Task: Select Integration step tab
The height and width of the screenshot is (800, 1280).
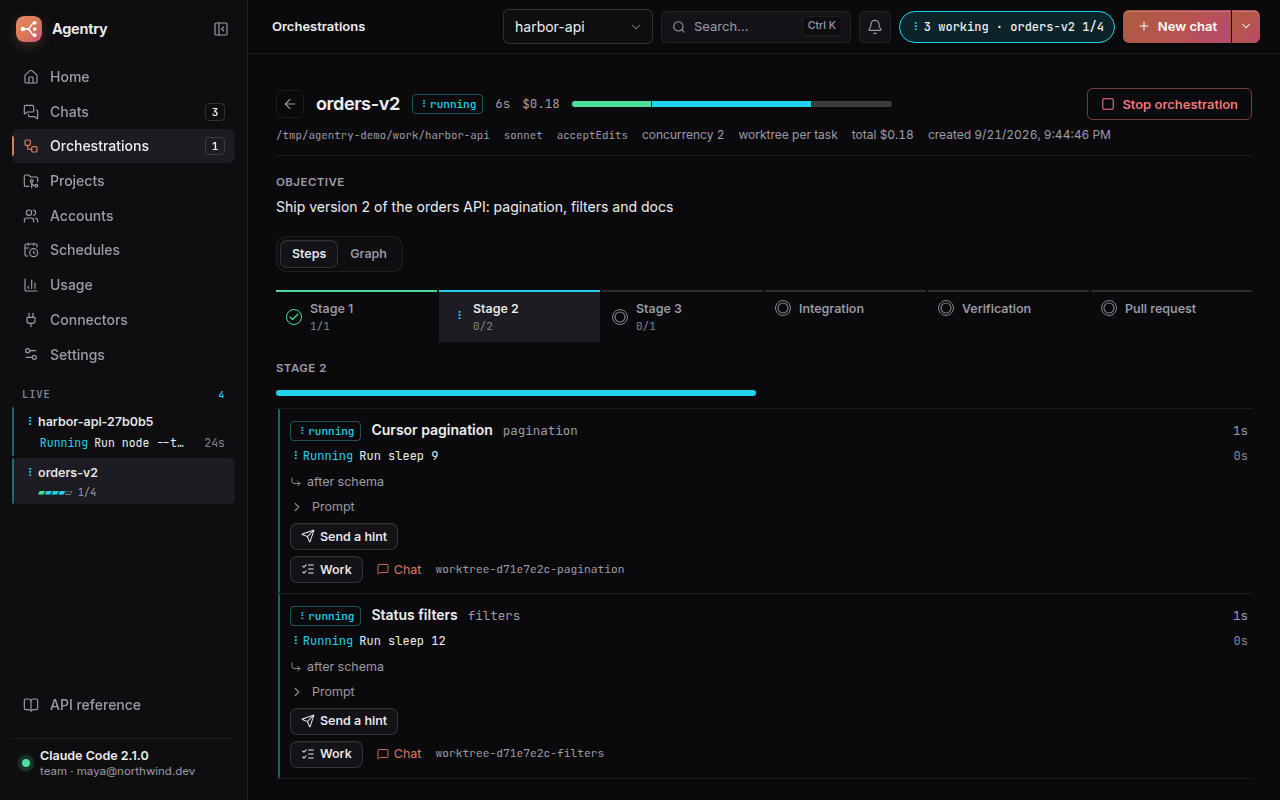Action: 845,316
